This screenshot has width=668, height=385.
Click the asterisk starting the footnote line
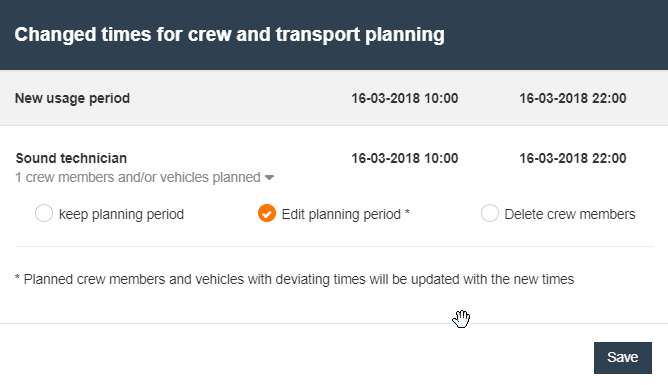tap(17, 278)
